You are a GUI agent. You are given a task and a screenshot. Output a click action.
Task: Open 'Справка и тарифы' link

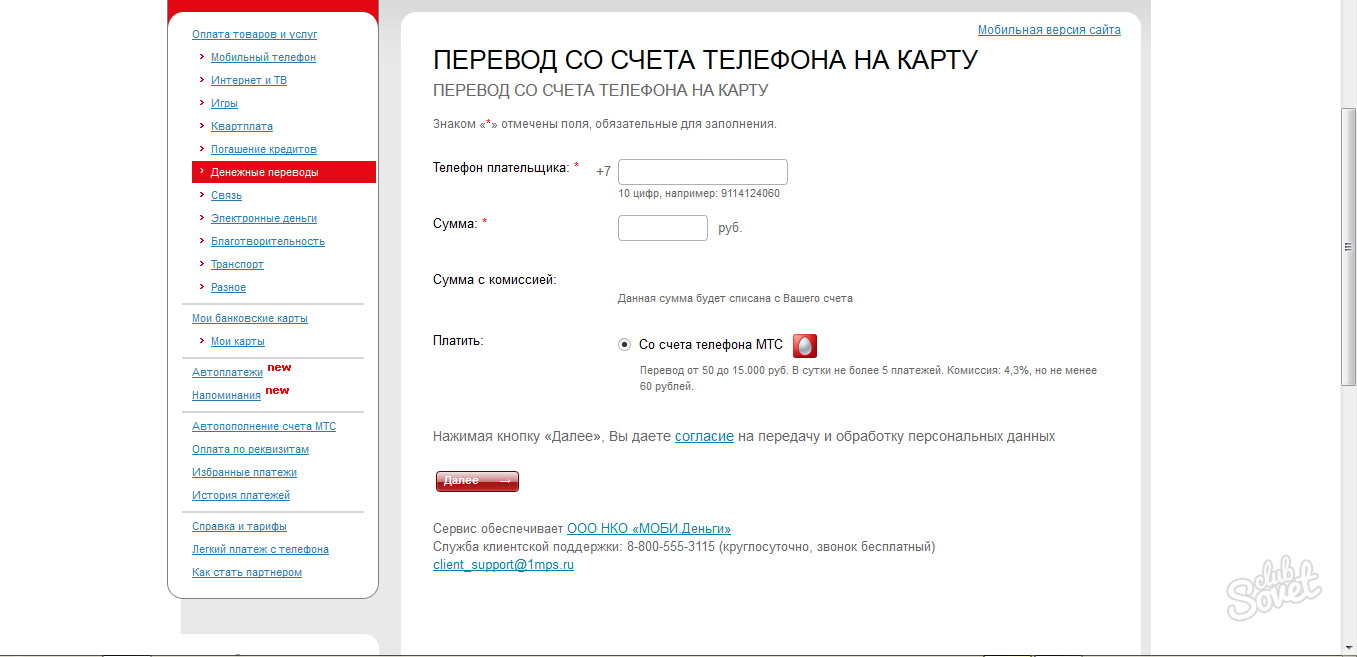[x=239, y=526]
